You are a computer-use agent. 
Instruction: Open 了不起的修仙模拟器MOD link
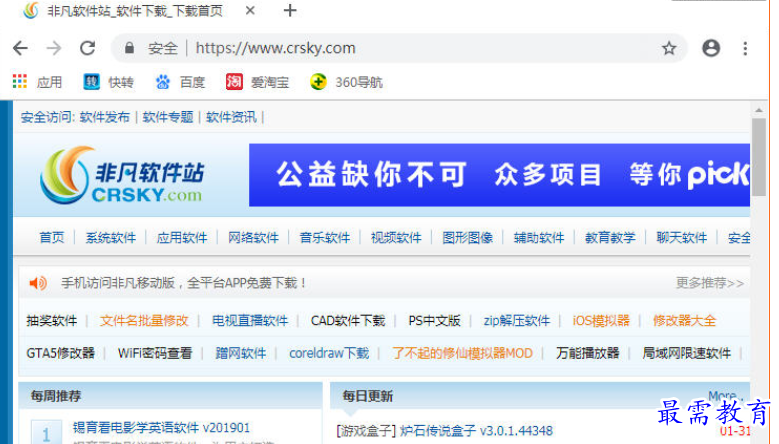pyautogui.click(x=463, y=353)
